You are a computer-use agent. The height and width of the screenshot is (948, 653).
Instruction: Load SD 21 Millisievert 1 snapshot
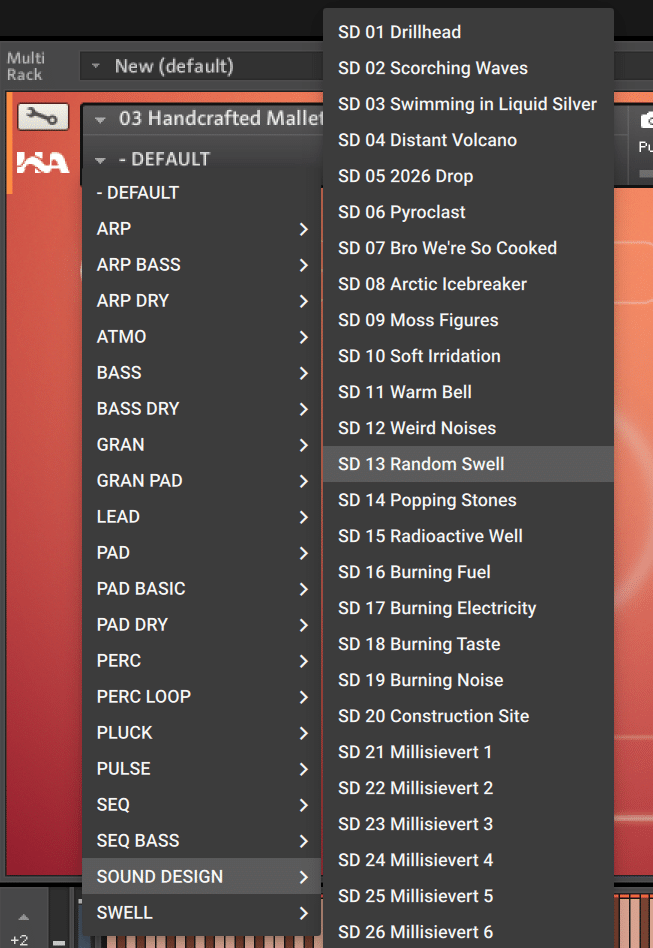tap(469, 752)
